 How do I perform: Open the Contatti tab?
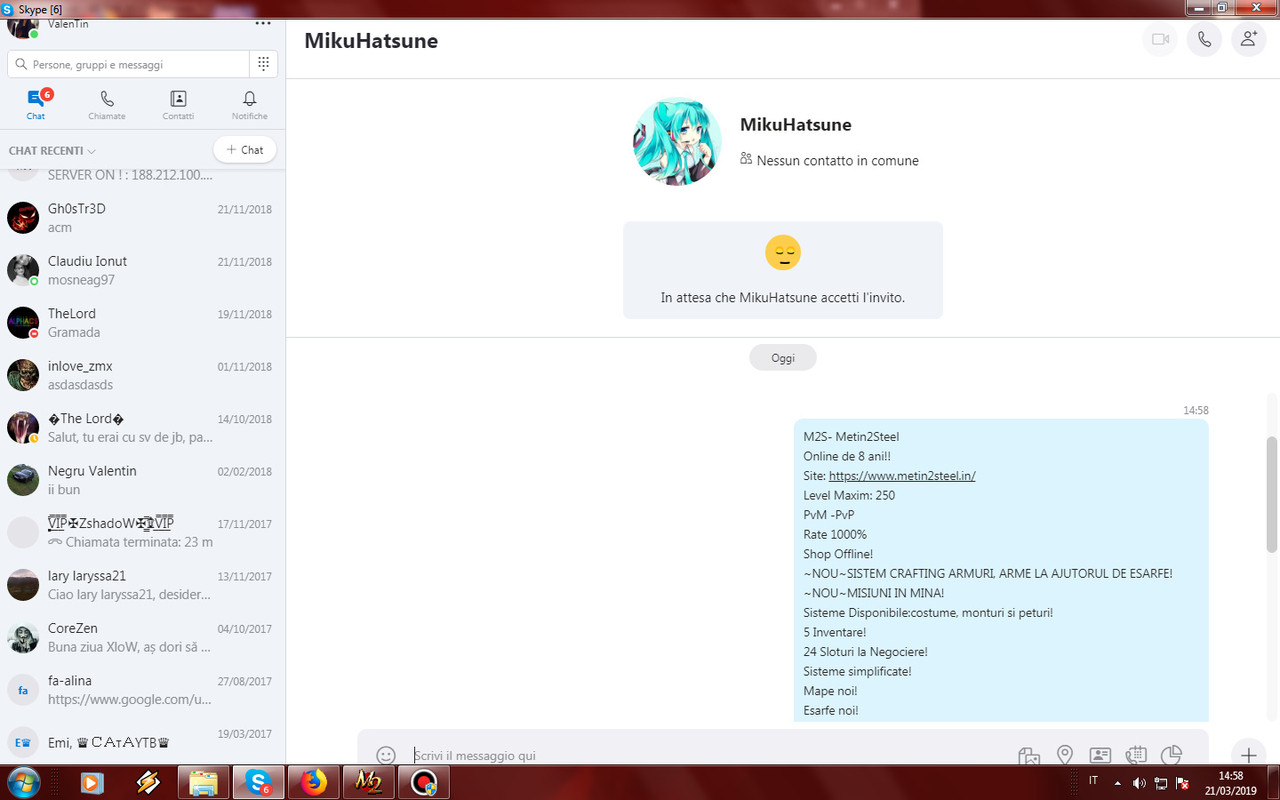178,104
